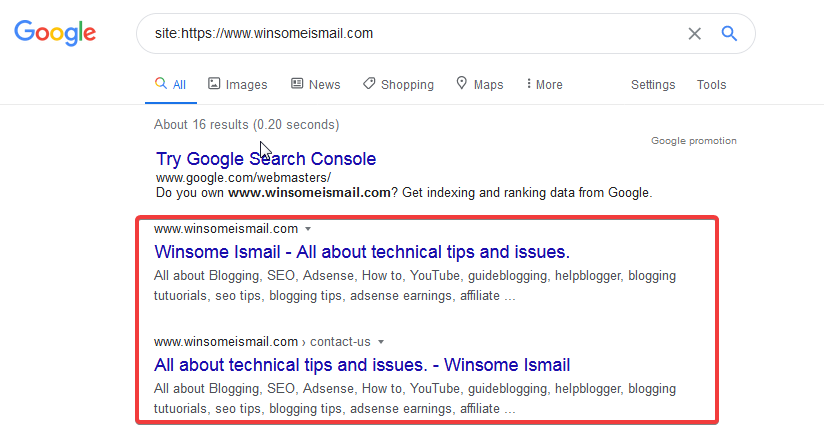The height and width of the screenshot is (436, 824).
Task: Click the Shopping tag icon
Action: (369, 84)
